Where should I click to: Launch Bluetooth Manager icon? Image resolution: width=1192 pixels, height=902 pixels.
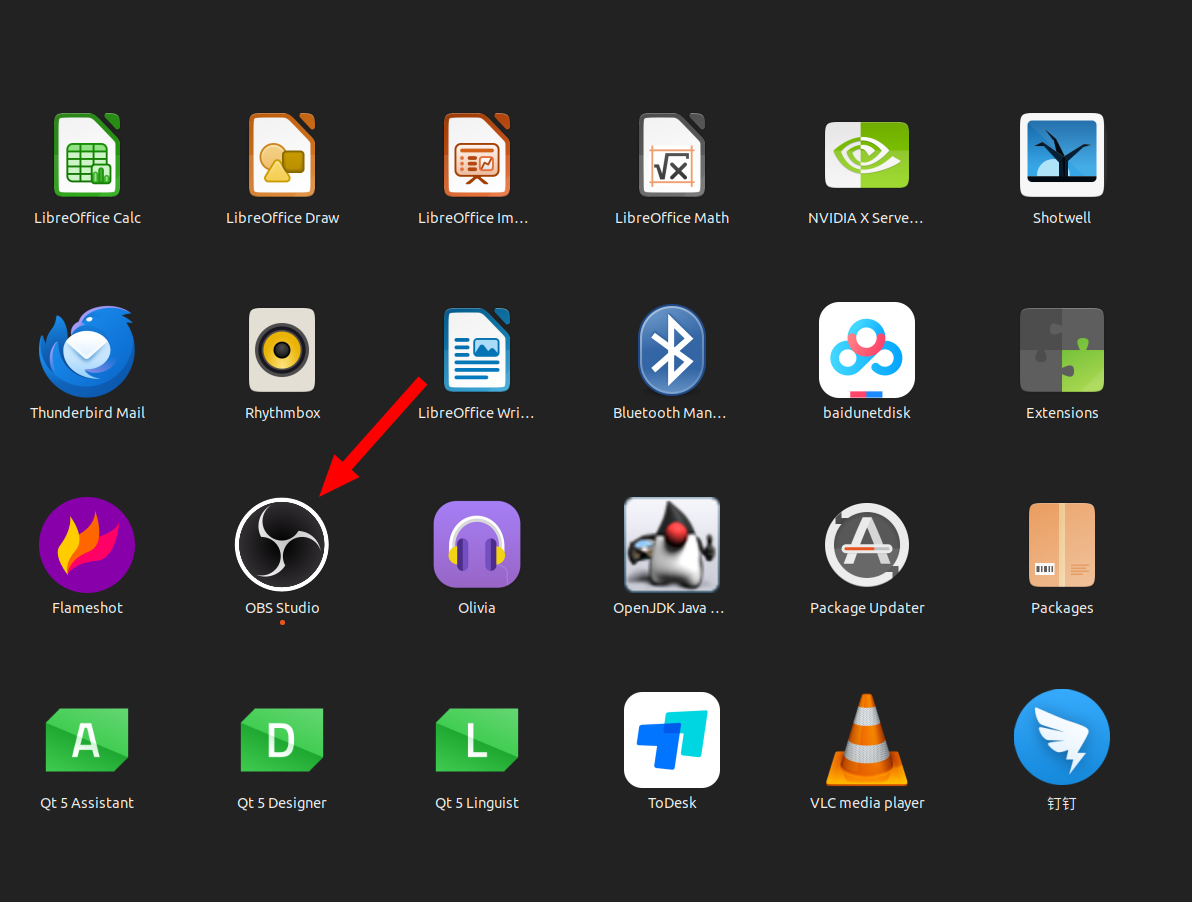pyautogui.click(x=672, y=350)
